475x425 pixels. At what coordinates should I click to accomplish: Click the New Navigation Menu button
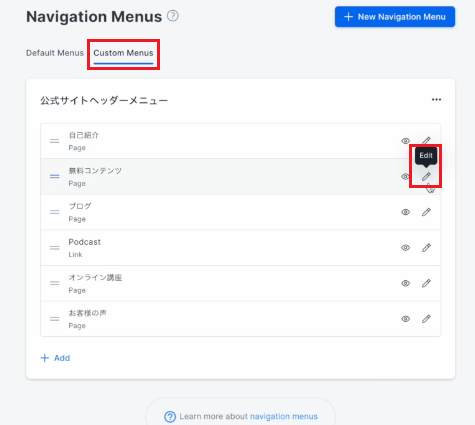pos(395,17)
